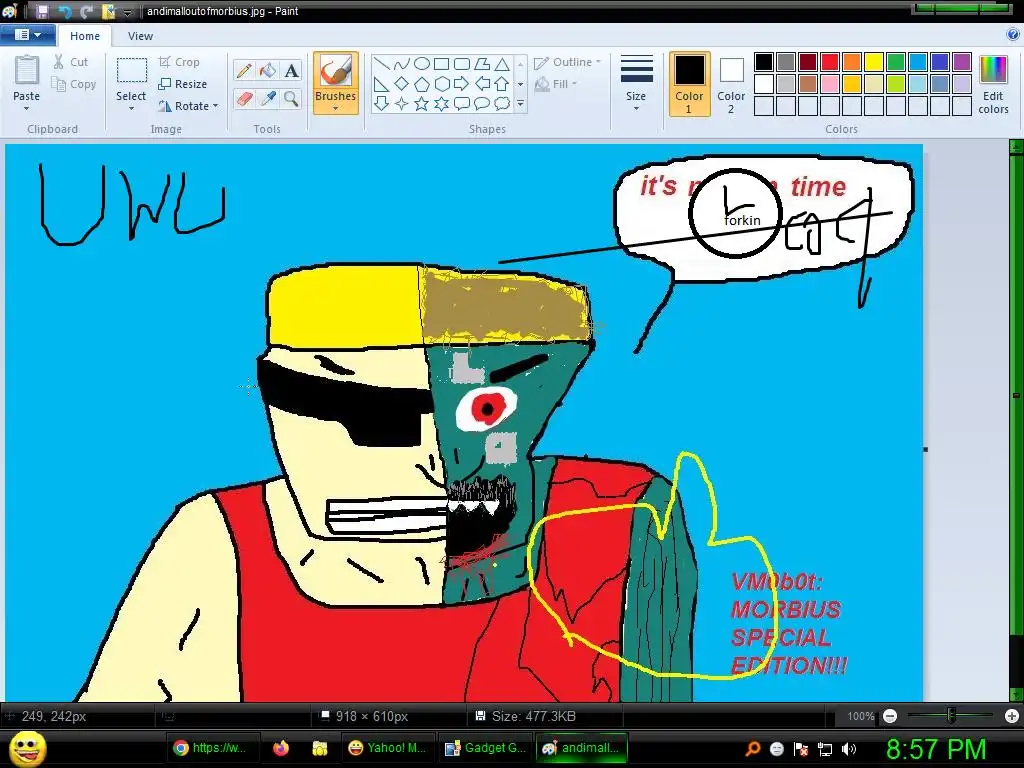This screenshot has height=768, width=1024.
Task: Click the Save icon in title bar
Action: tap(42, 11)
